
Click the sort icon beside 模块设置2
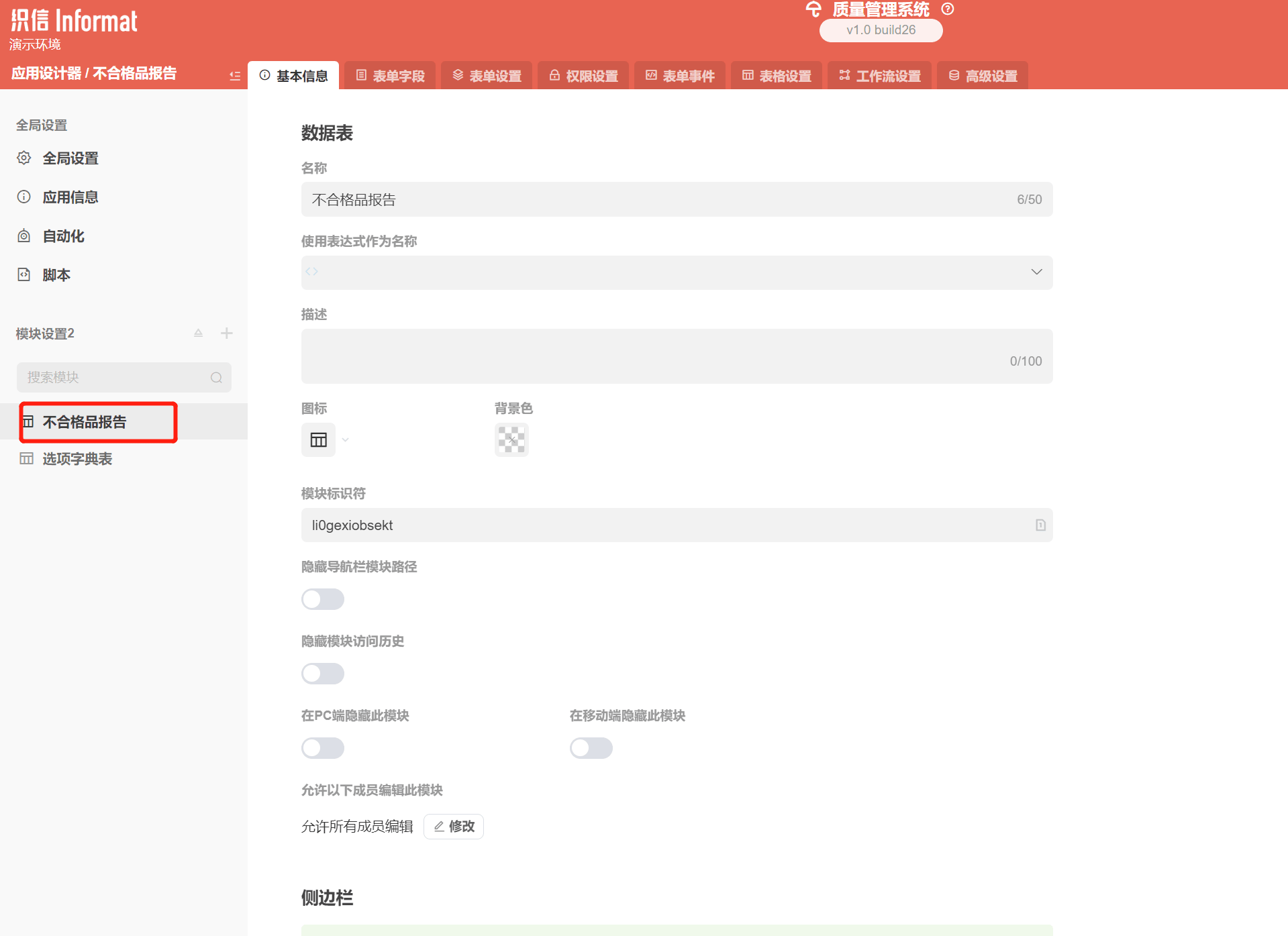pyautogui.click(x=198, y=333)
